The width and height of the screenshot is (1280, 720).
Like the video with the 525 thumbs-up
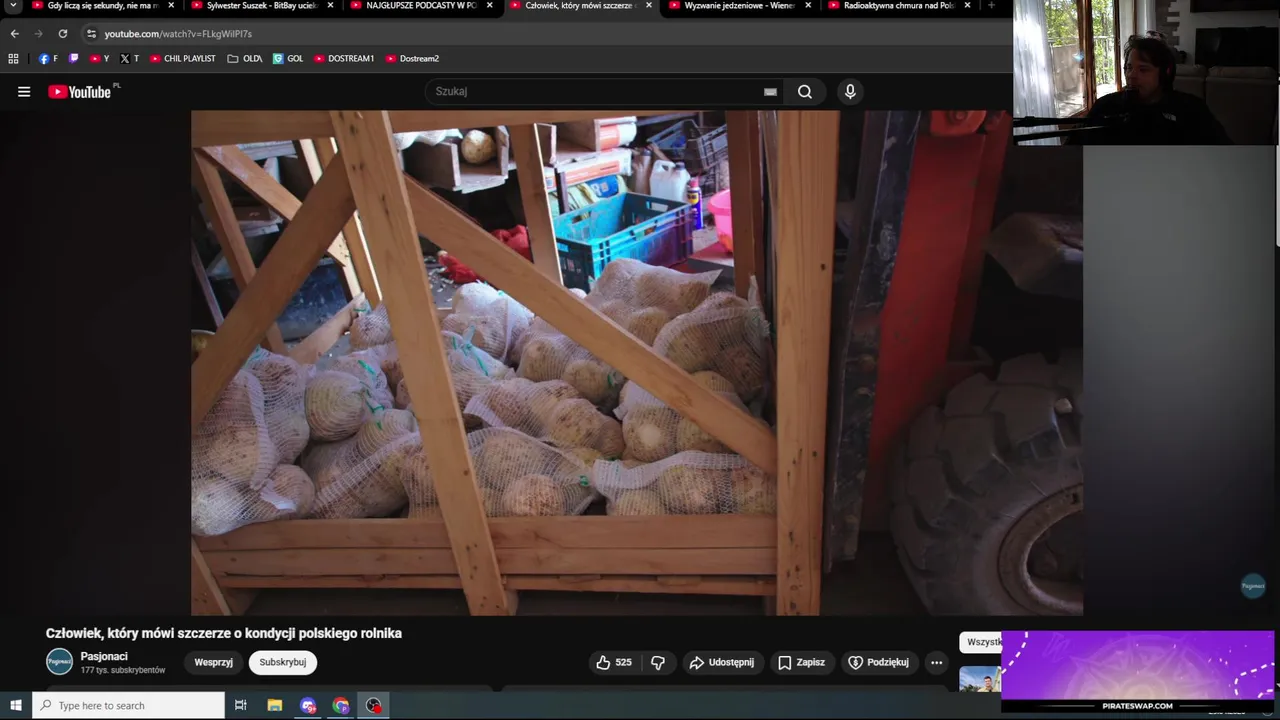point(614,662)
